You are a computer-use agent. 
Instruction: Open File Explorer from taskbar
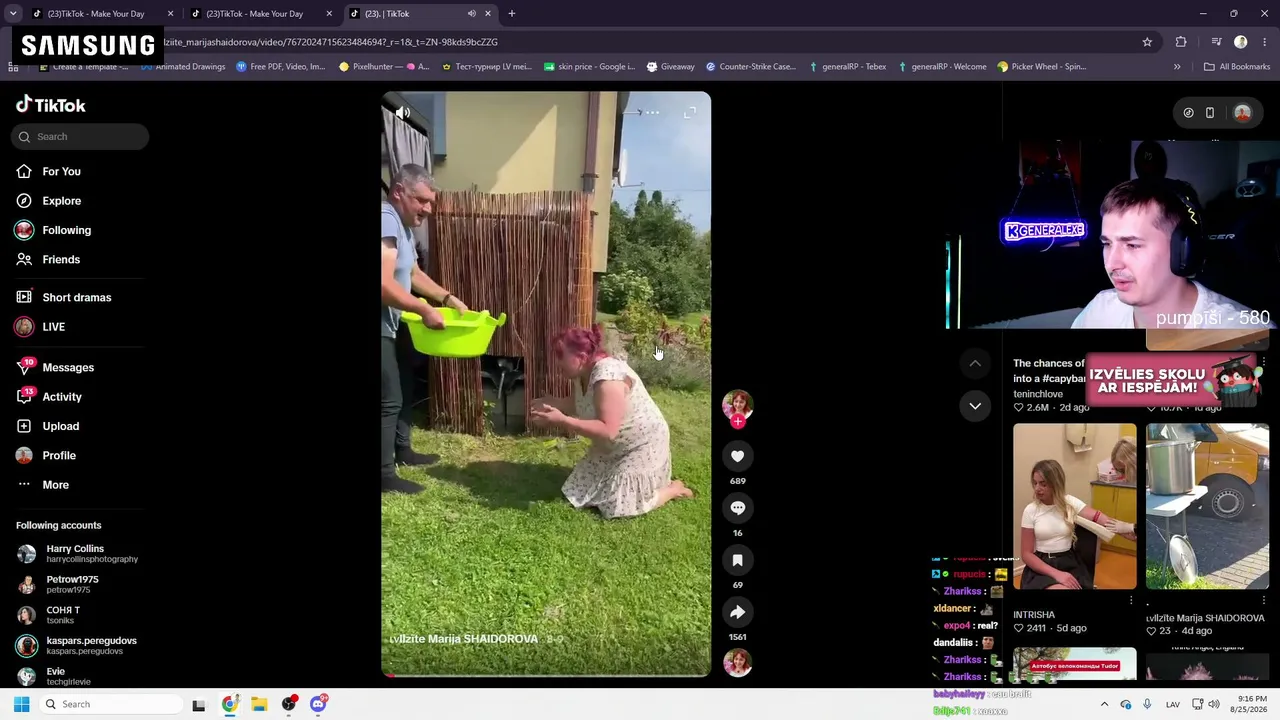point(259,704)
